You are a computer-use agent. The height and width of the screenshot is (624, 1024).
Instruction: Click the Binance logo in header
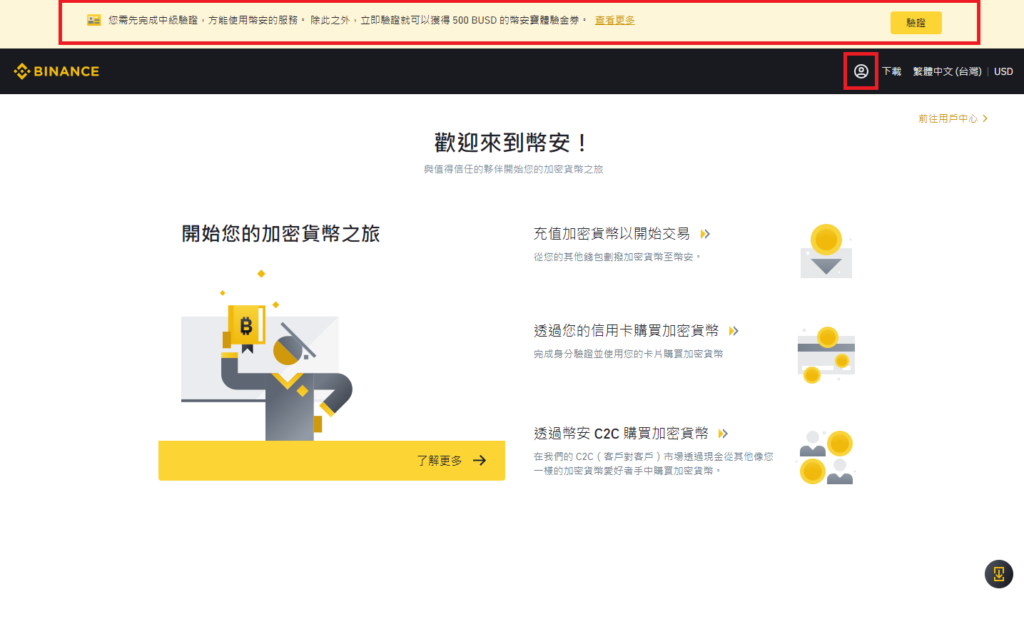(56, 71)
